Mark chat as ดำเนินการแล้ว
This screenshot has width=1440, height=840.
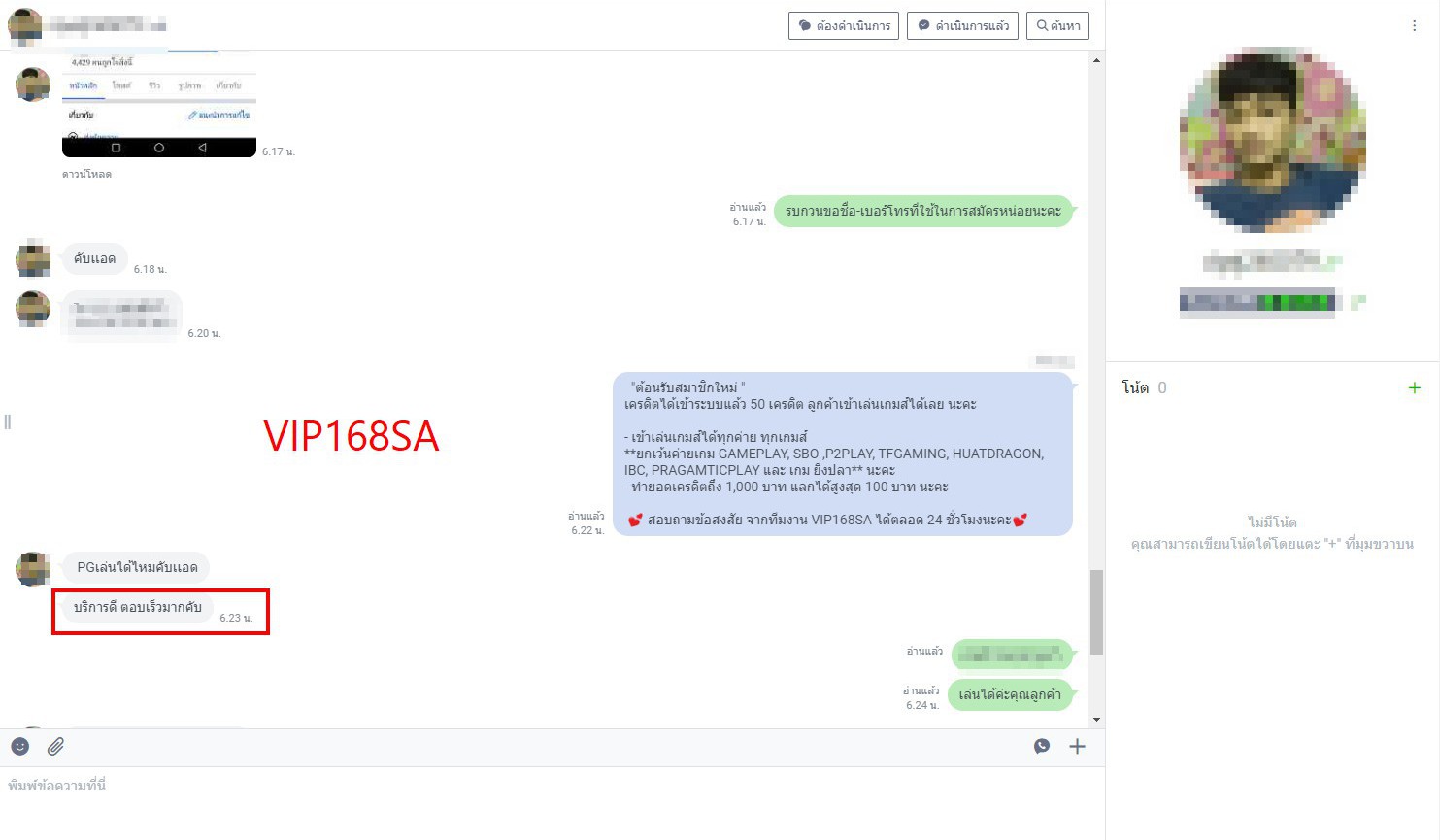tap(963, 26)
